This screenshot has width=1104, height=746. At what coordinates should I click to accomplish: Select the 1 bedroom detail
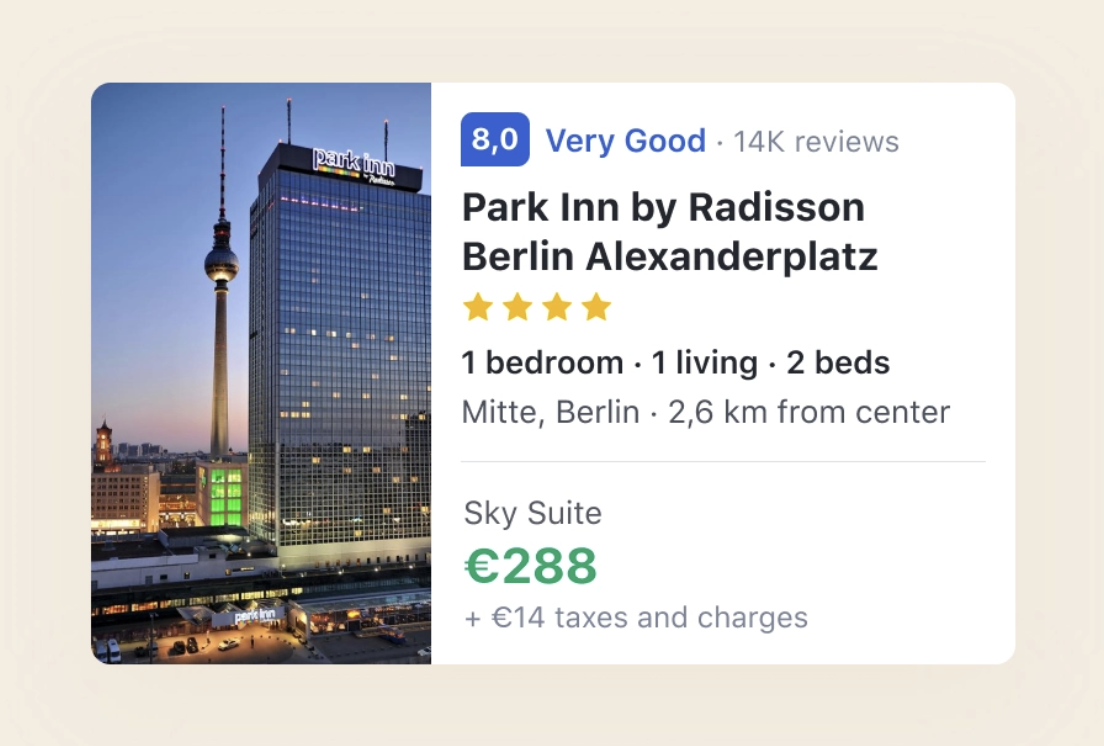(542, 363)
